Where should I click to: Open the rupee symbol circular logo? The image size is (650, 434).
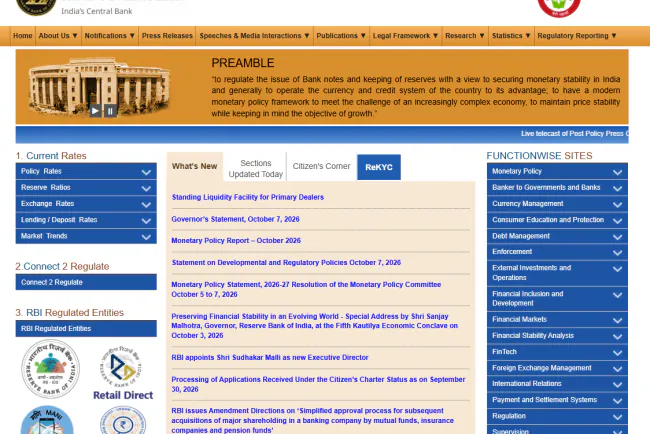123,420
